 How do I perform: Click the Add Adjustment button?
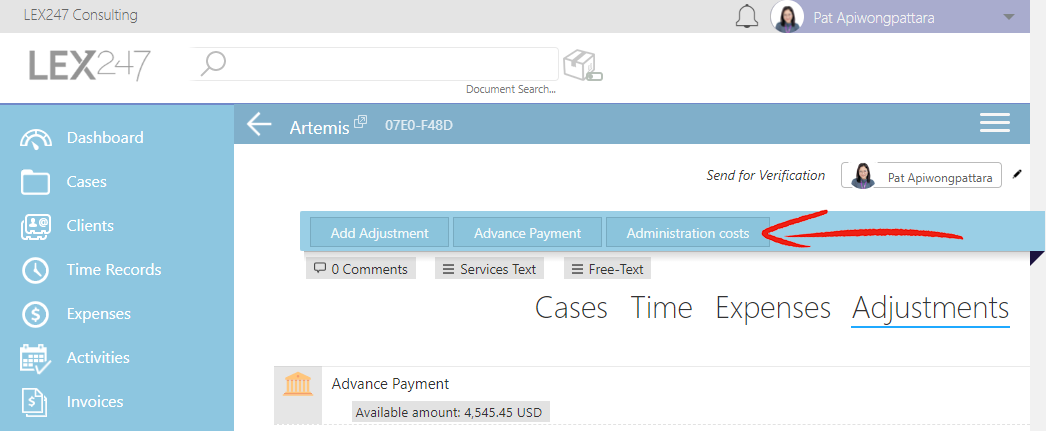[379, 234]
